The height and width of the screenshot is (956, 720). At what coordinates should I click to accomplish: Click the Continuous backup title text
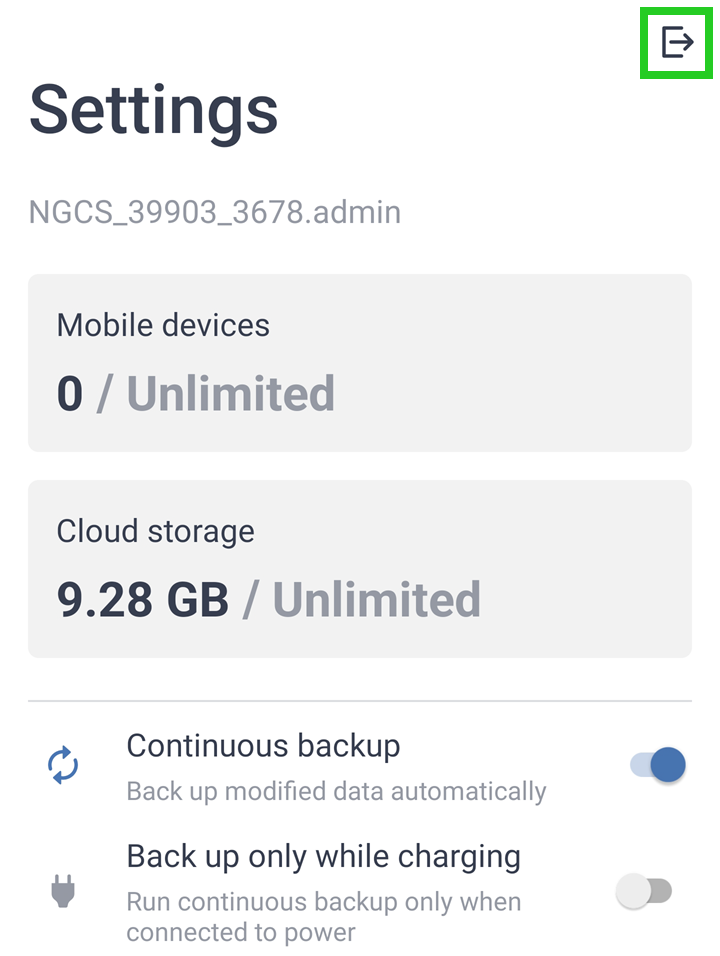[x=263, y=746]
